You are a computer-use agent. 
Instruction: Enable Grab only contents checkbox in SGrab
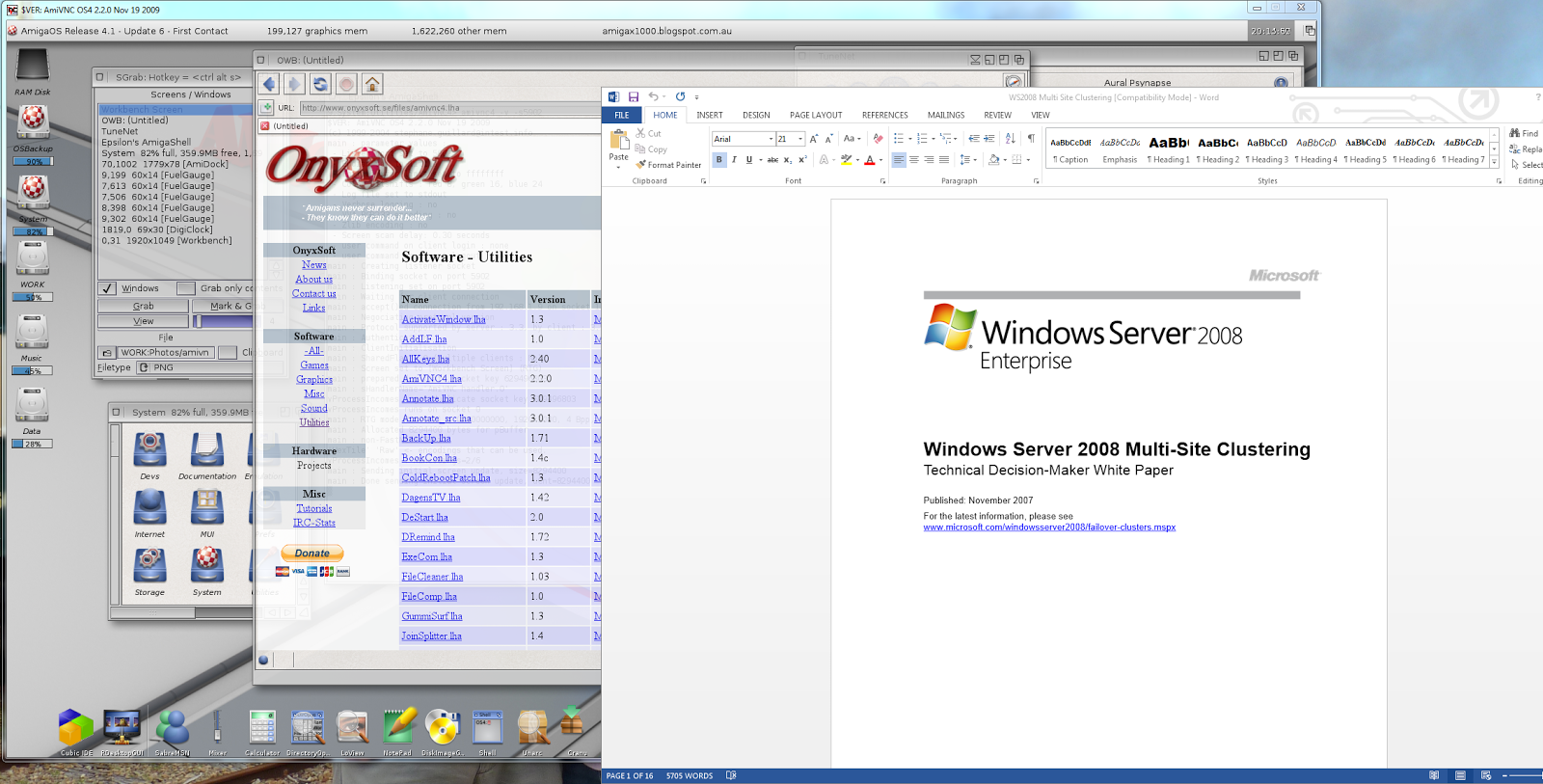click(x=186, y=288)
